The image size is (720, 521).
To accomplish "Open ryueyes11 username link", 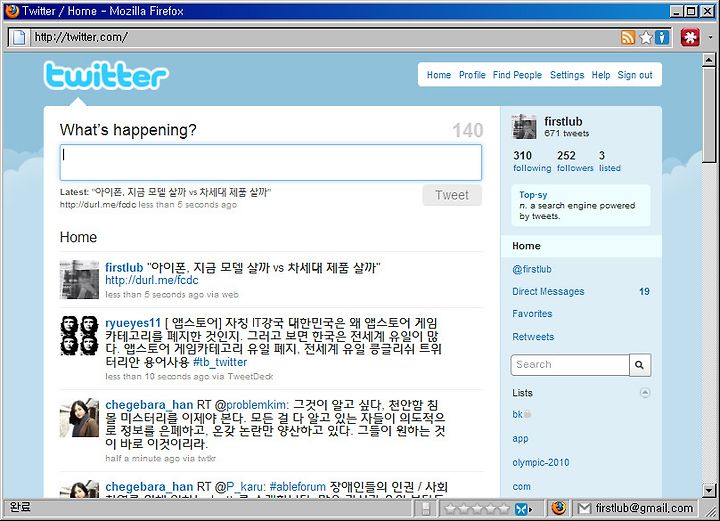I will coord(133,323).
